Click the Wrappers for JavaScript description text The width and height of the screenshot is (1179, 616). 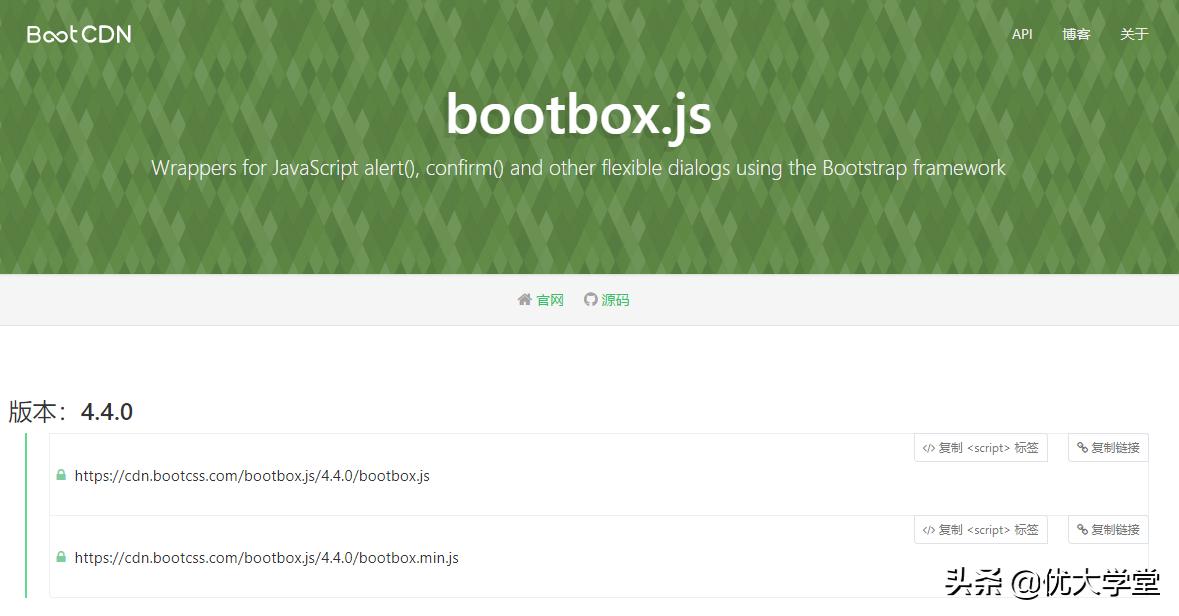click(578, 168)
